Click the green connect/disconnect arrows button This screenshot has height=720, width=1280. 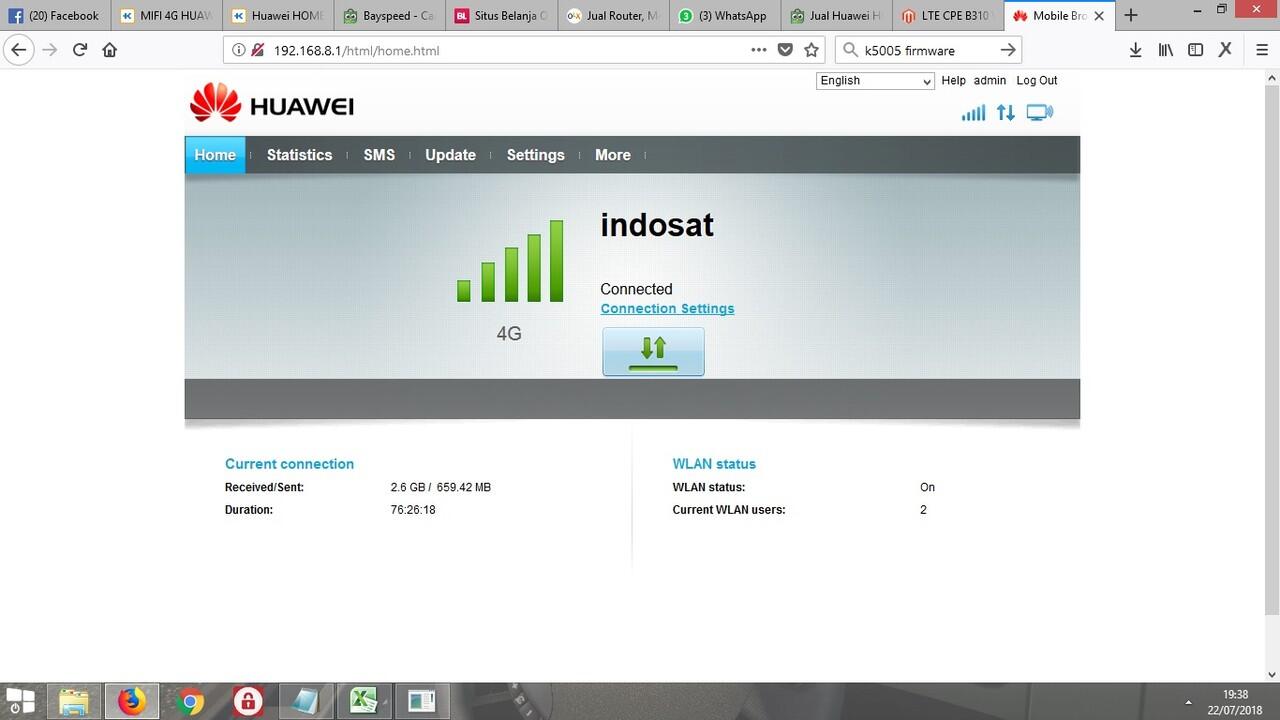653,352
